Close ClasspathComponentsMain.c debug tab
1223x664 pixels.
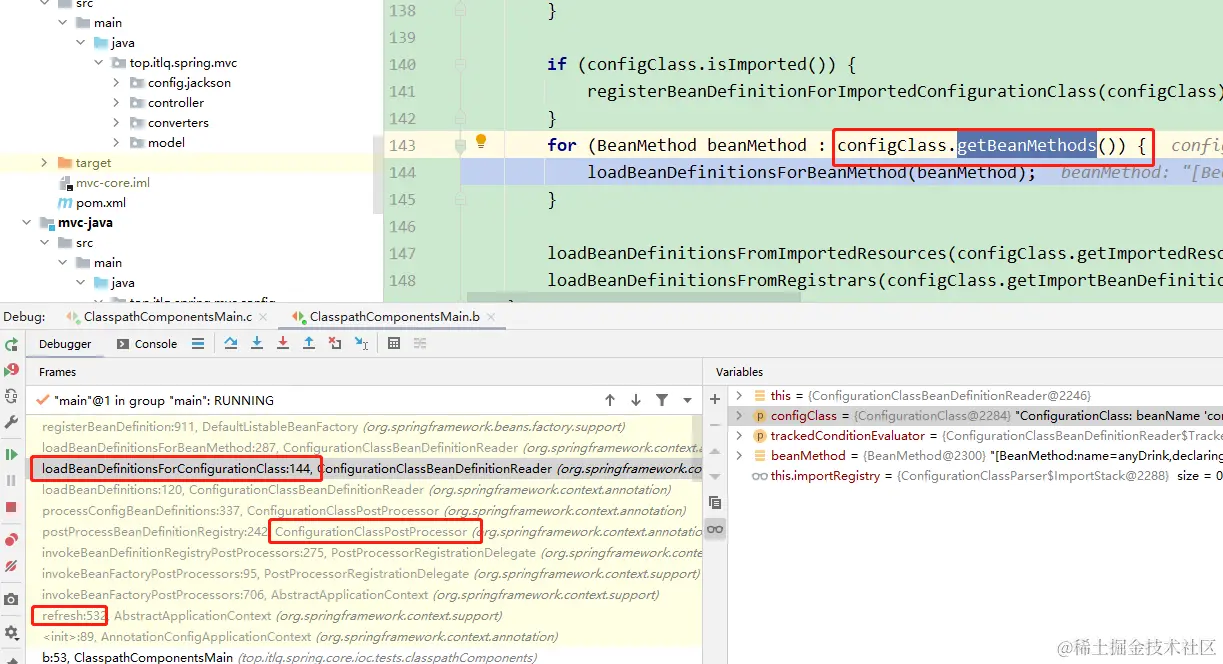coord(264,317)
